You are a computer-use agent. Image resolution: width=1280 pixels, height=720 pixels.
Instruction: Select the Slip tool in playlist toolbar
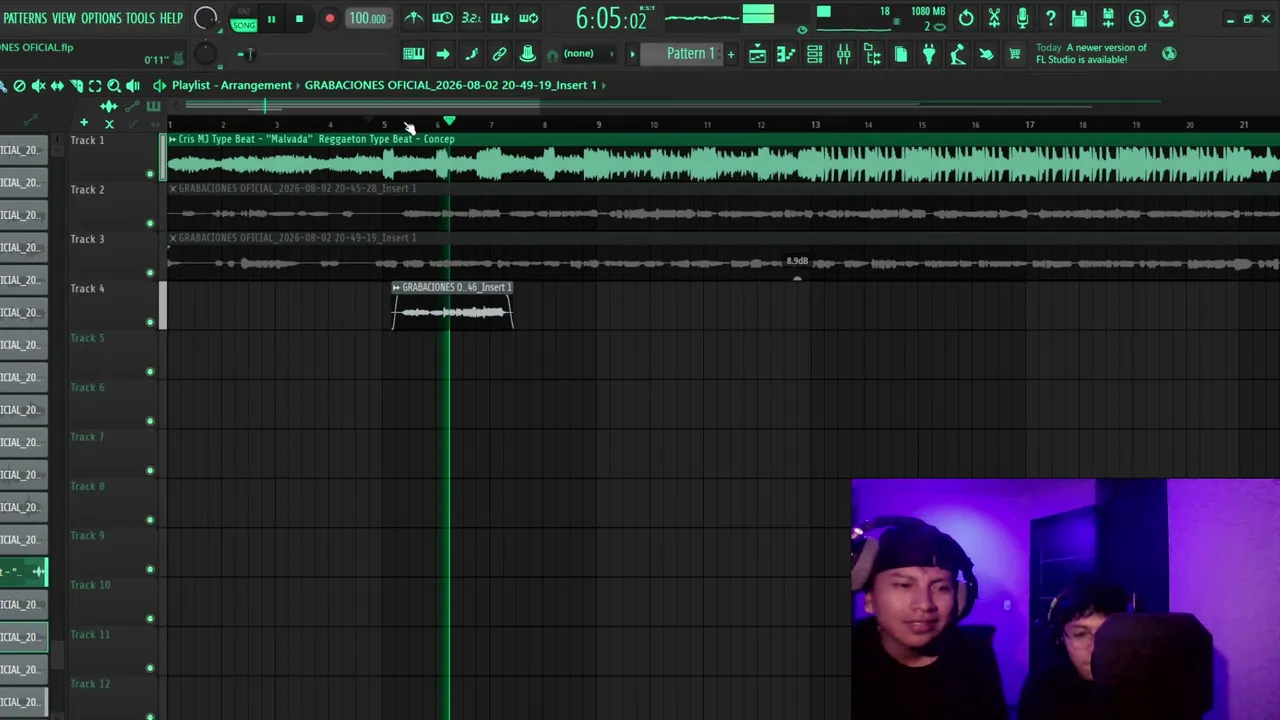(x=57, y=86)
